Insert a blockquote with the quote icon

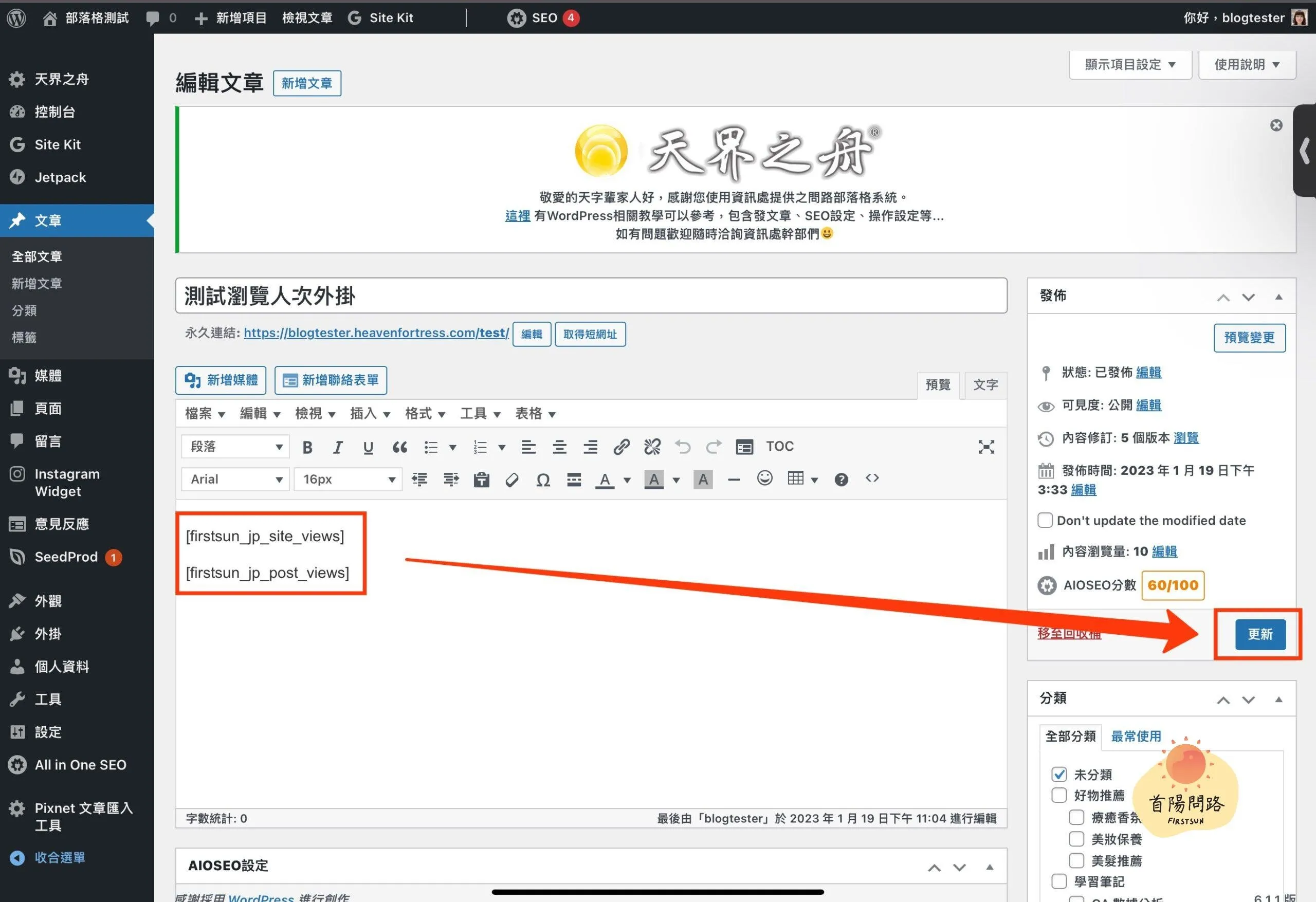(x=399, y=447)
